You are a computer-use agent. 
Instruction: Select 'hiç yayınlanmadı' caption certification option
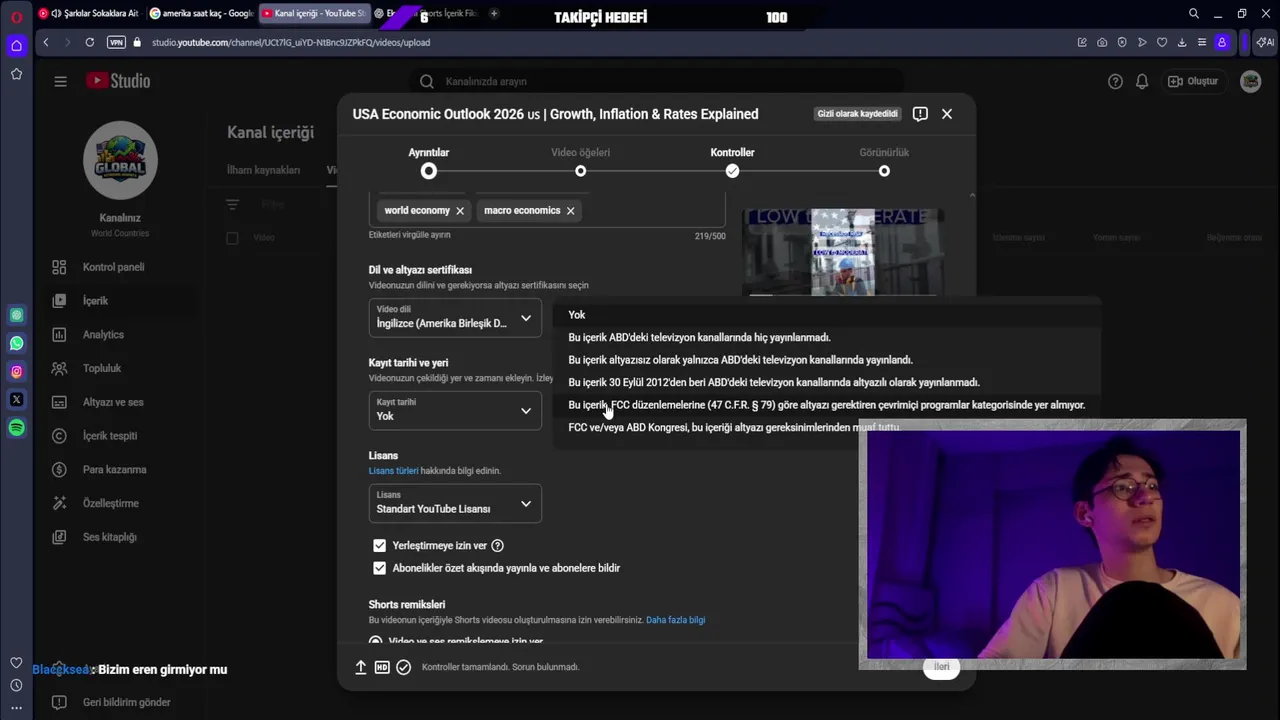(826, 337)
